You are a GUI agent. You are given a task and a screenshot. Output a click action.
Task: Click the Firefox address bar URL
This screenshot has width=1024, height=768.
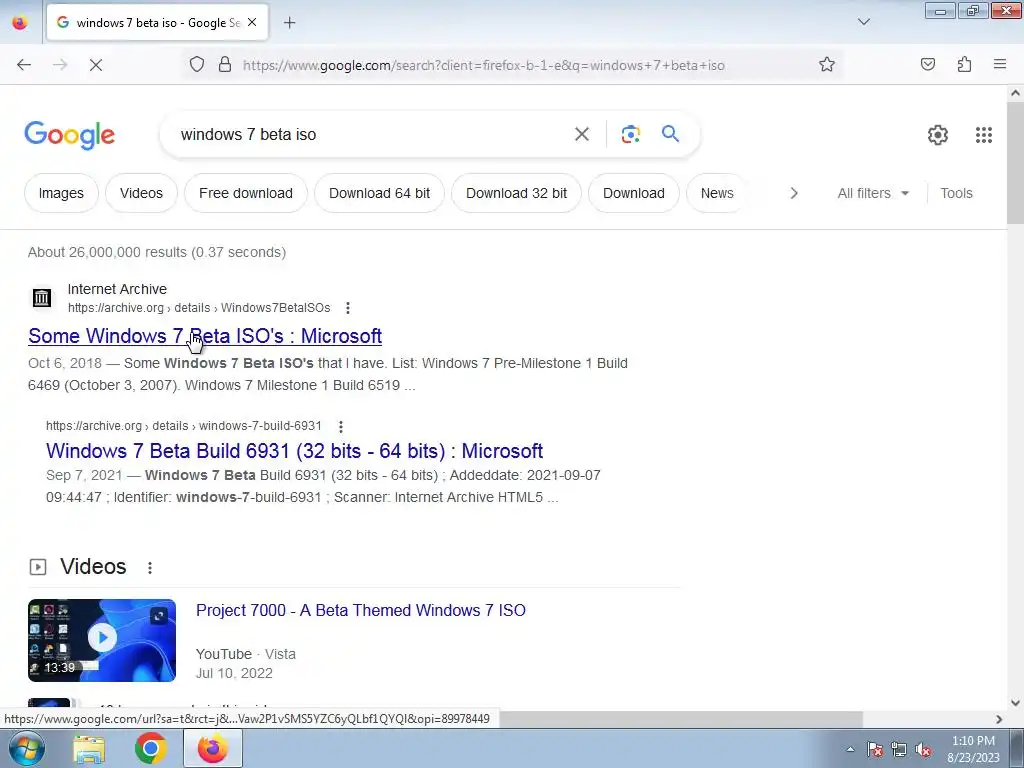483,65
